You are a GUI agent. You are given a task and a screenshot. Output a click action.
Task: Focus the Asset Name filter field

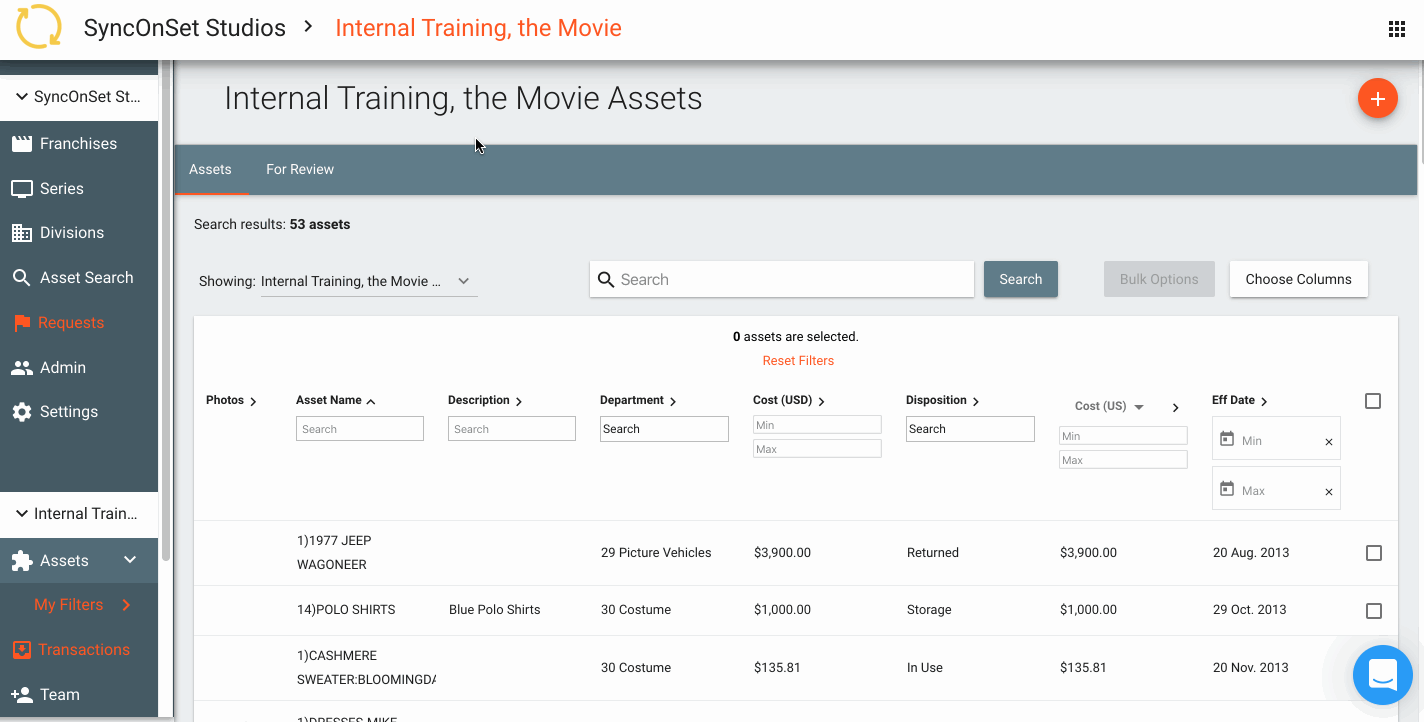(x=360, y=429)
